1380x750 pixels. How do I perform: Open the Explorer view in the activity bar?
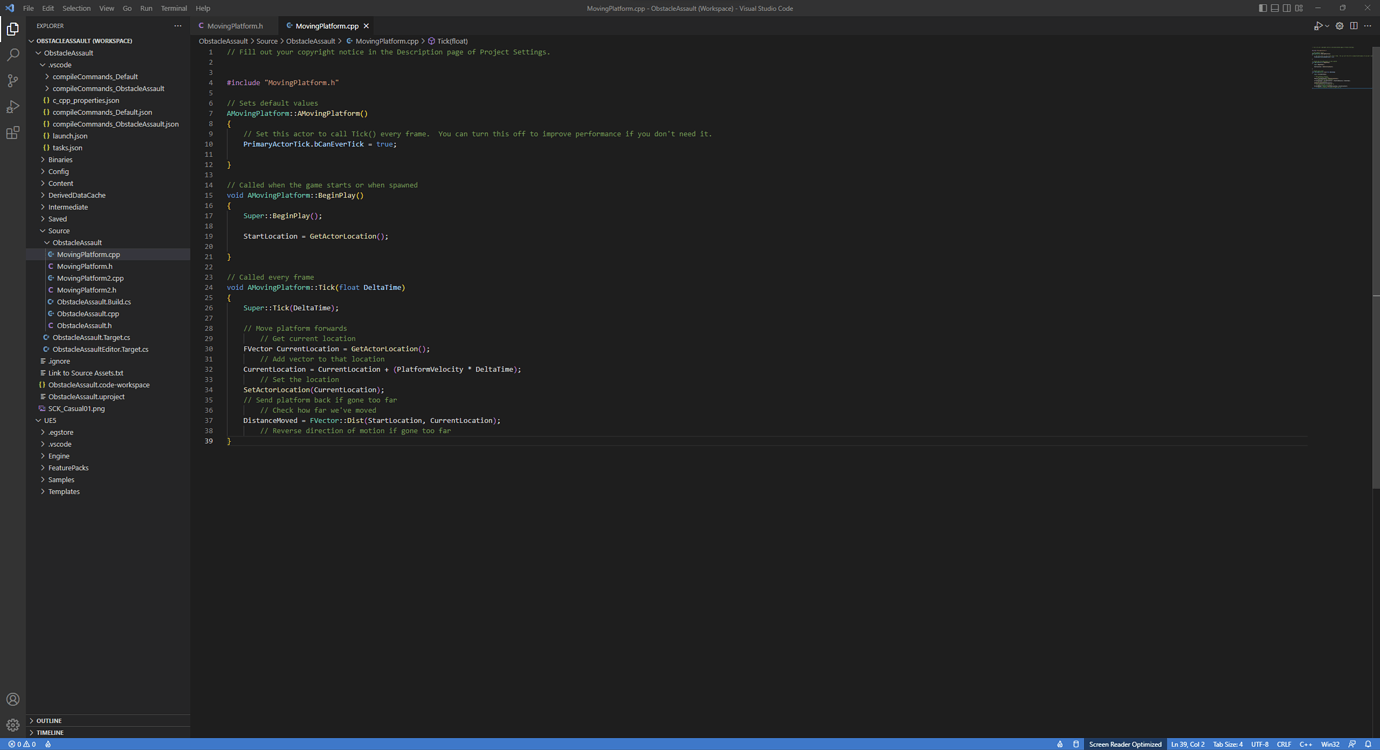(x=13, y=29)
